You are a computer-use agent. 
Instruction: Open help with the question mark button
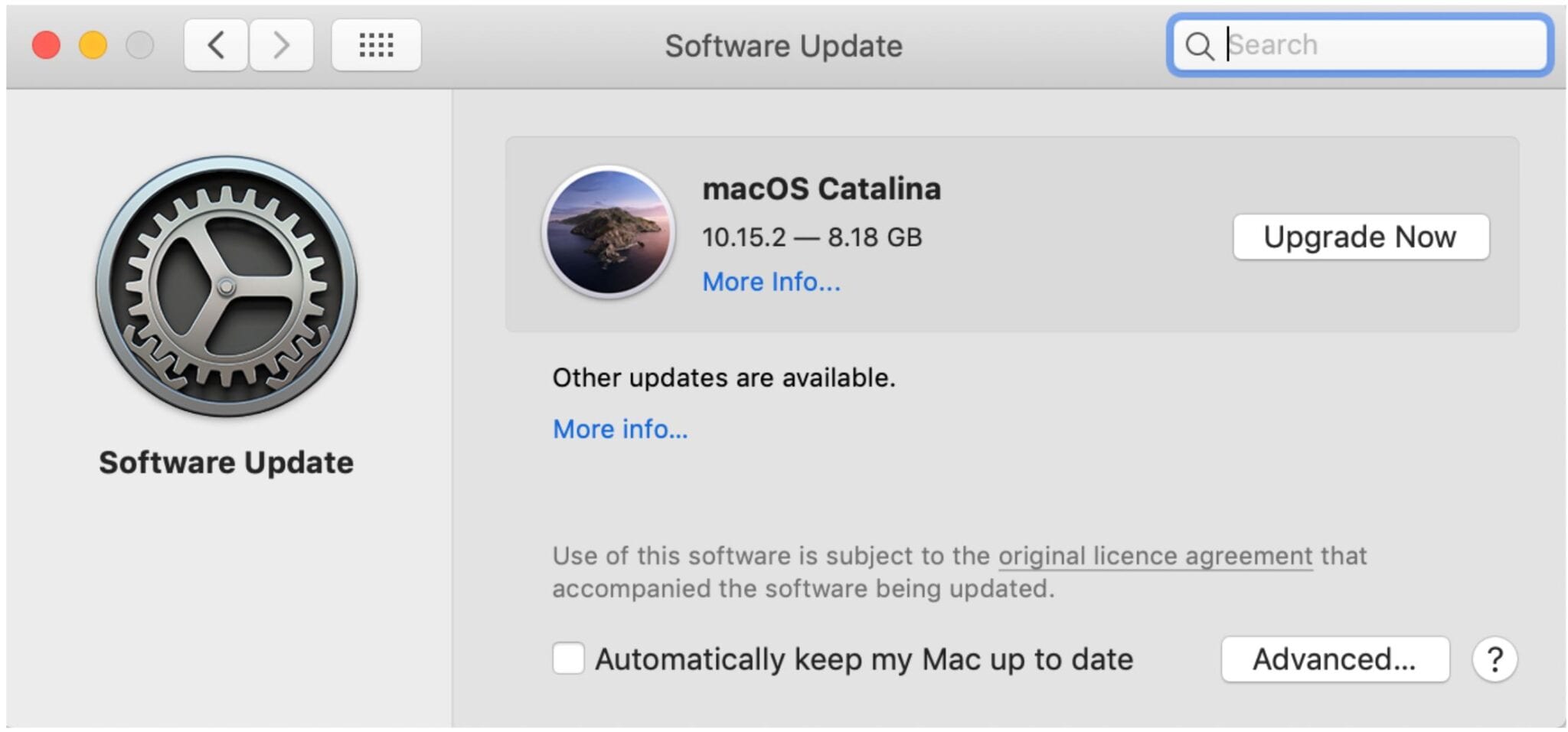pyautogui.click(x=1494, y=659)
